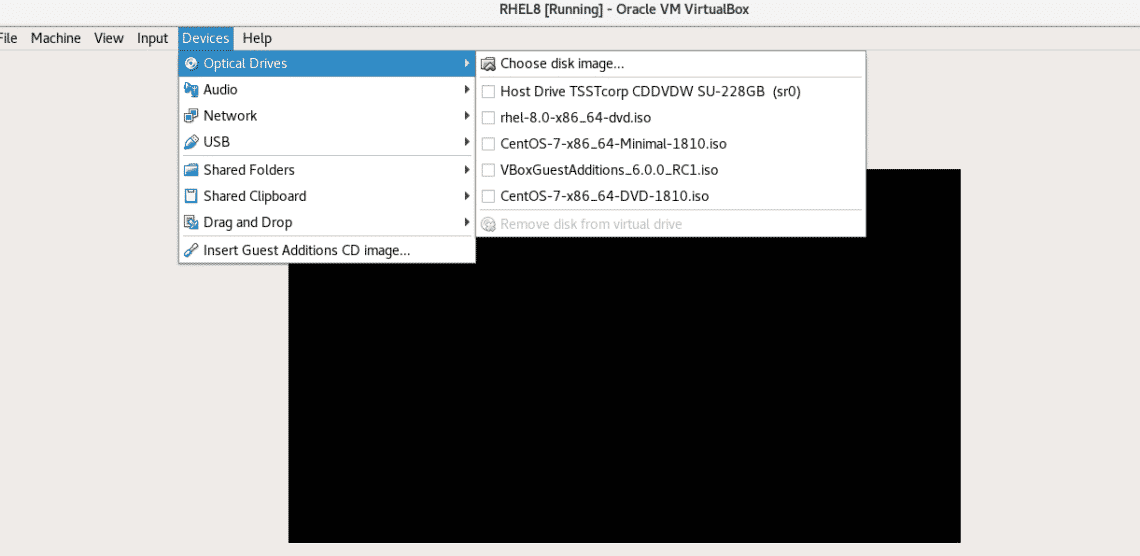This screenshot has height=556, width=1140.
Task: Open the Machine menu
Action: pos(56,39)
